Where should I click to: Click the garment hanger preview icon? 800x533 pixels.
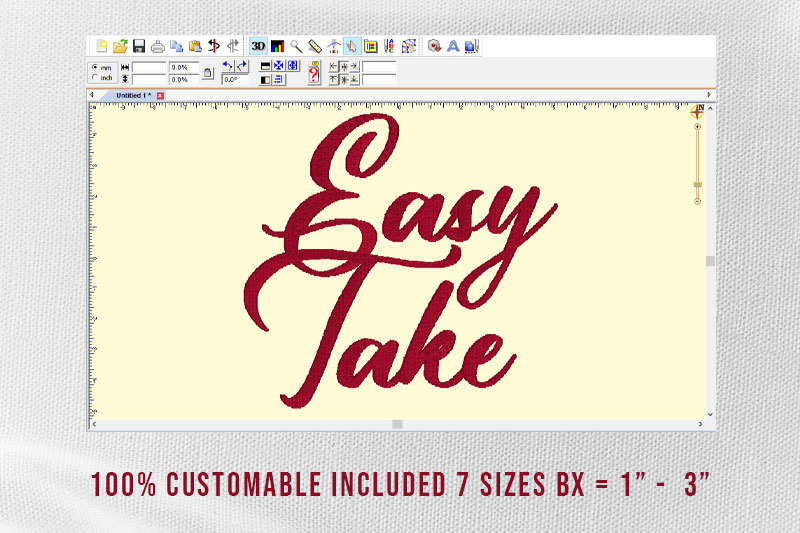click(334, 46)
